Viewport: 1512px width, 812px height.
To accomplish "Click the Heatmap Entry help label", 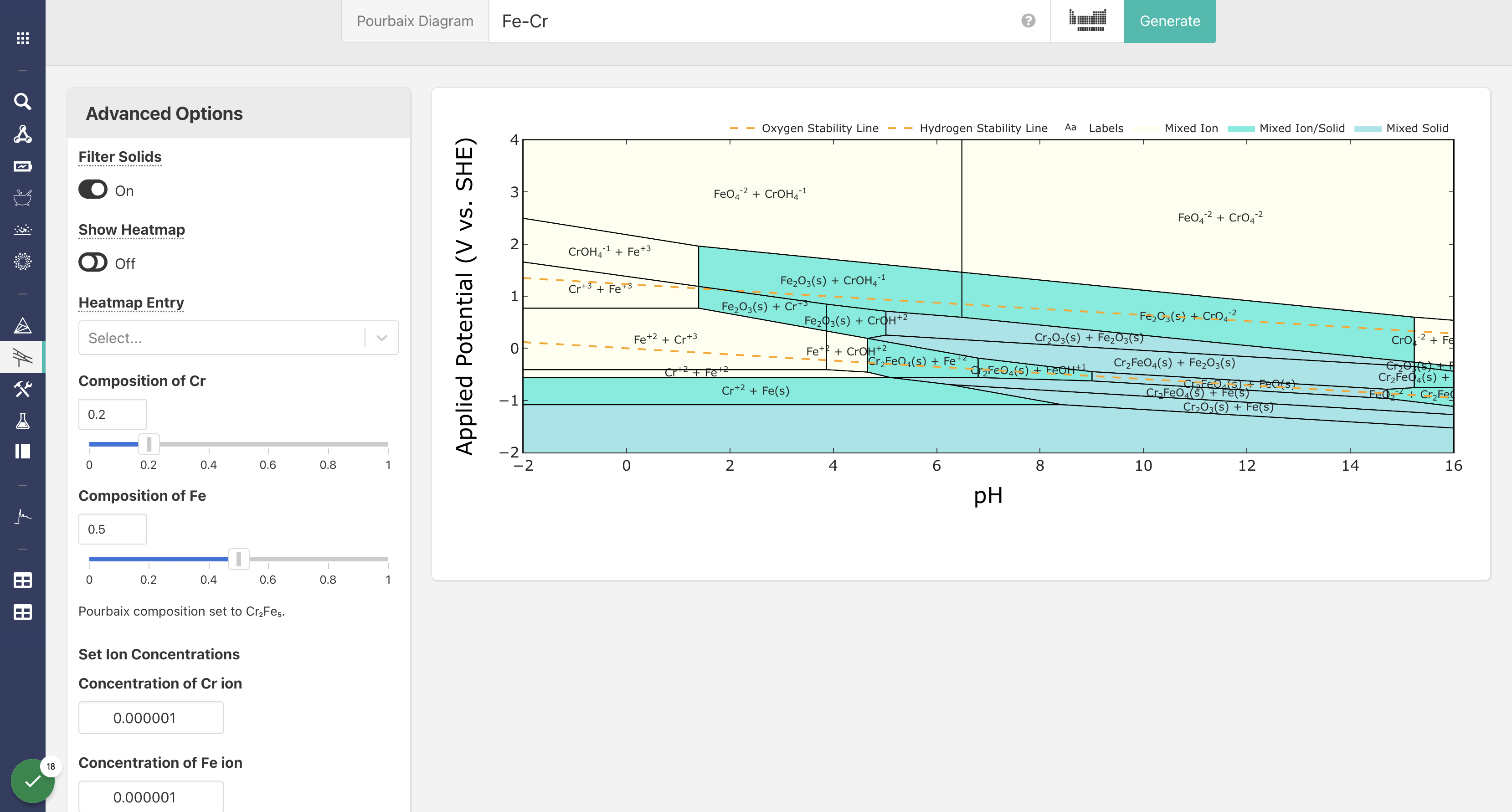I will click(x=131, y=303).
